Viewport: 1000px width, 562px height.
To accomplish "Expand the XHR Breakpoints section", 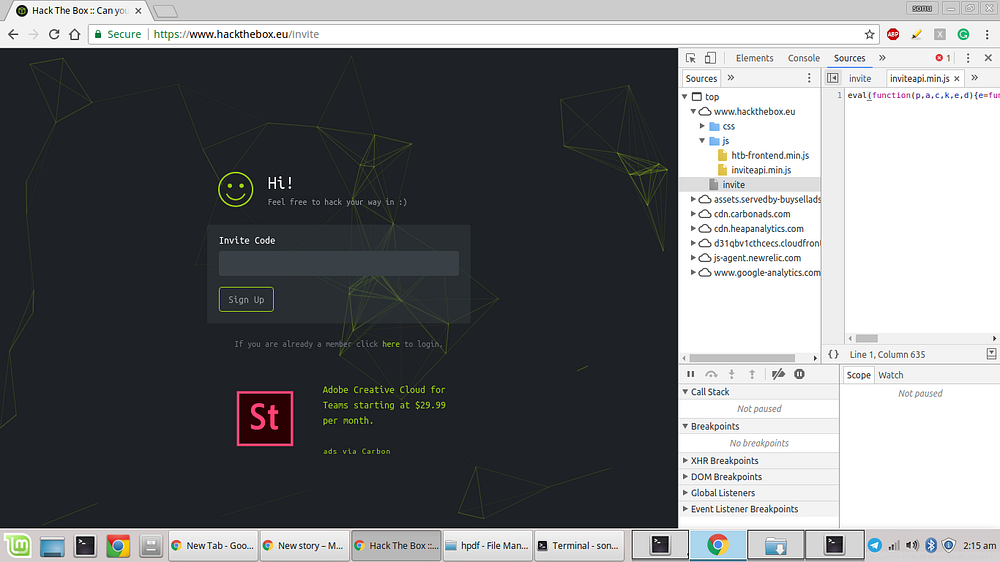I will coord(685,461).
